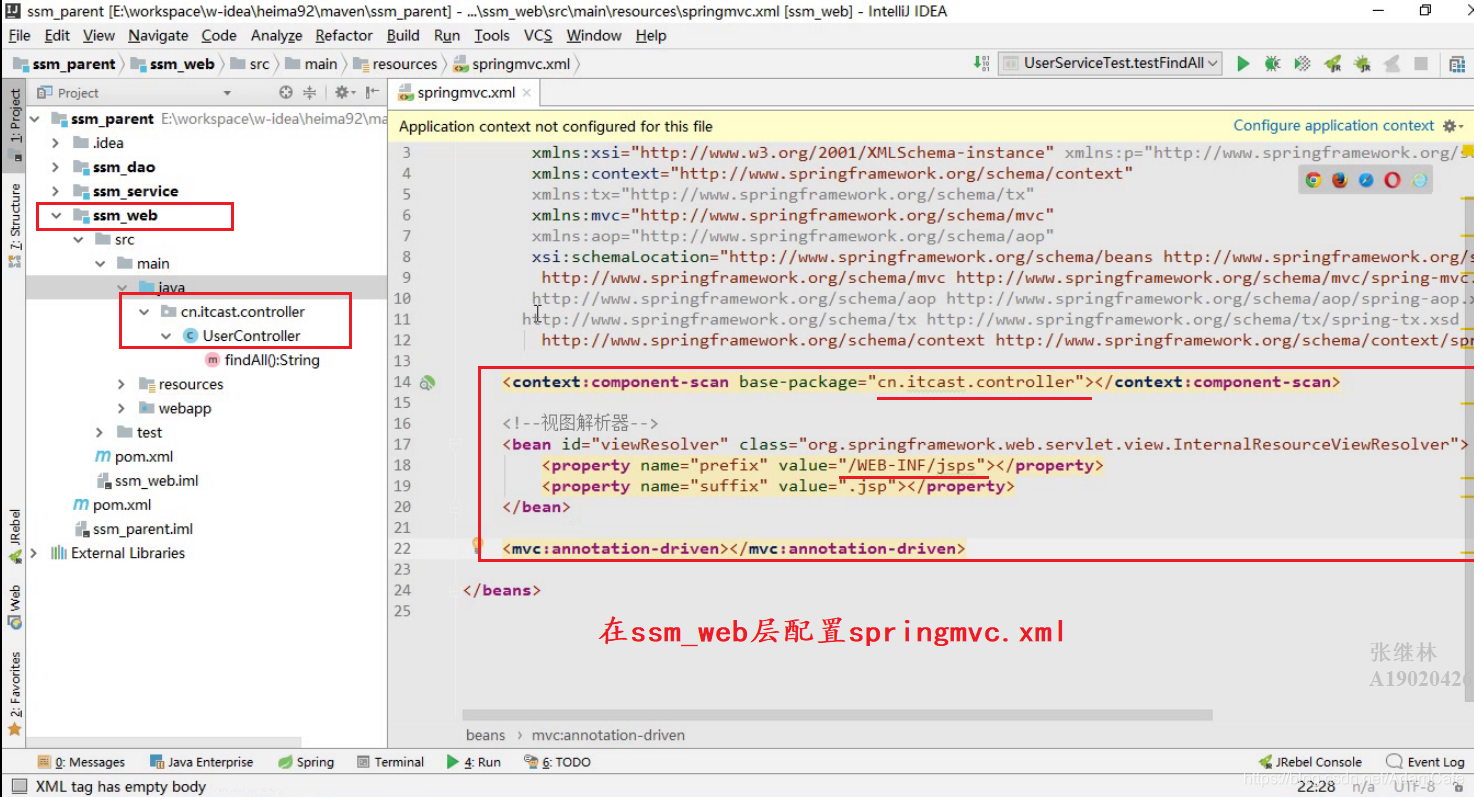The image size is (1474, 797).
Task: Open the 6: TODO tool window
Action: 557,762
